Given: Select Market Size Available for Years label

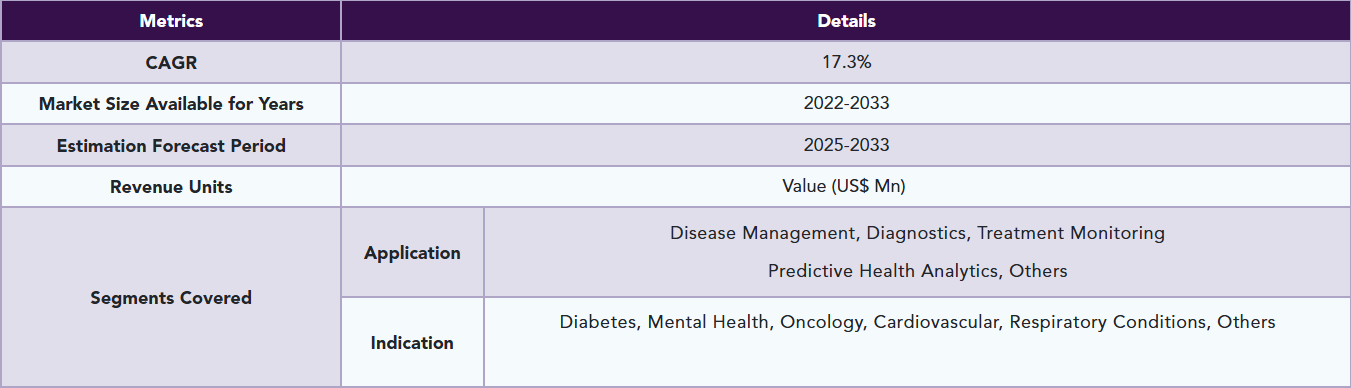Looking at the screenshot, I should click(x=171, y=104).
